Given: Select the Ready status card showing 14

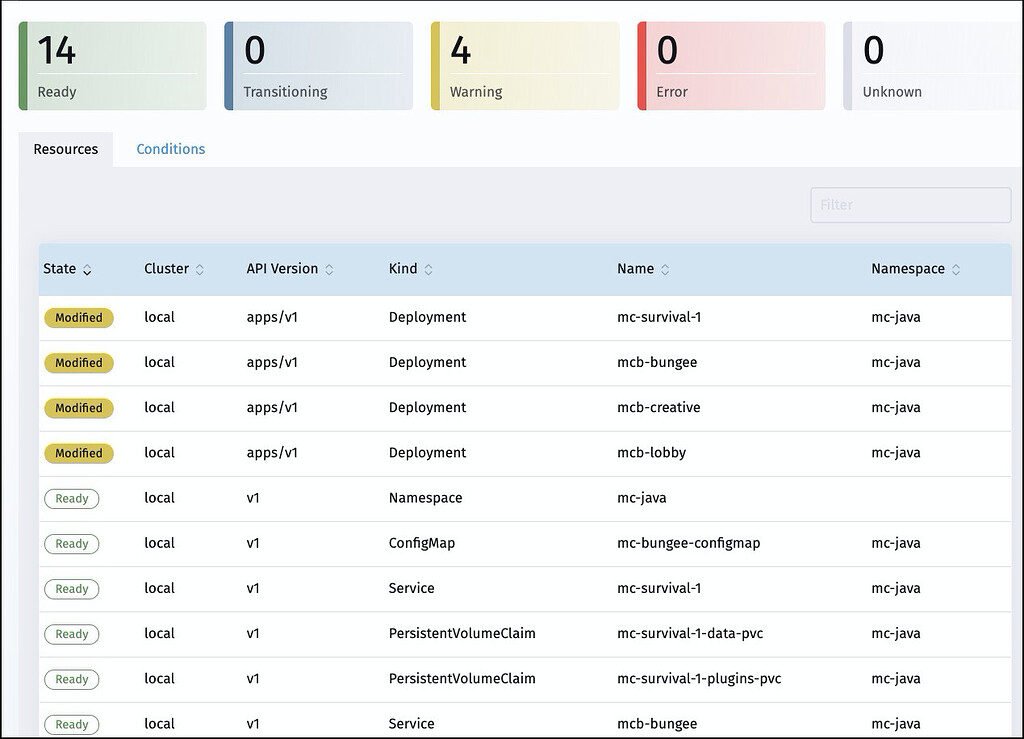Looking at the screenshot, I should tap(112, 65).
